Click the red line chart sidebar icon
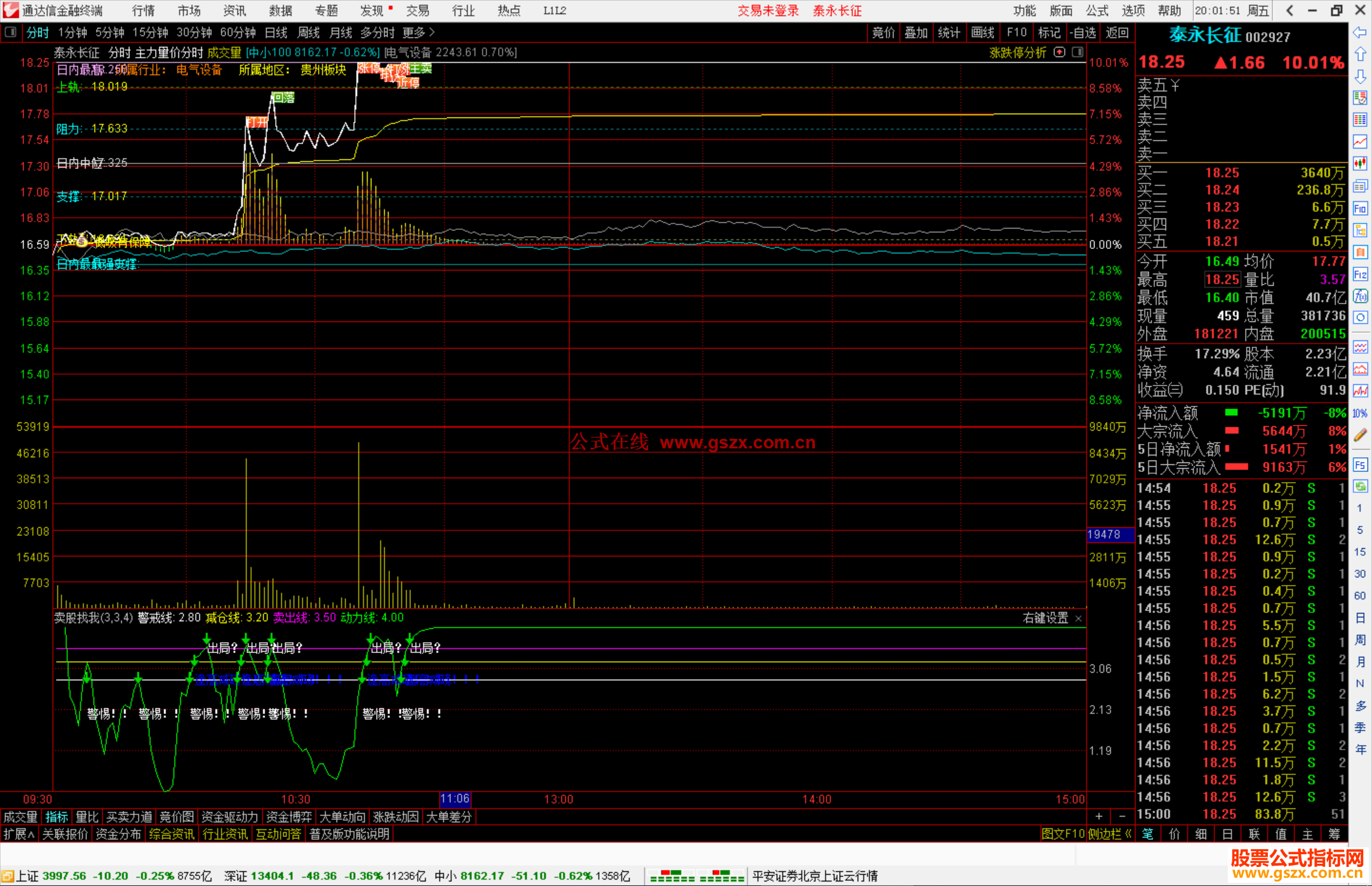 (x=1360, y=142)
